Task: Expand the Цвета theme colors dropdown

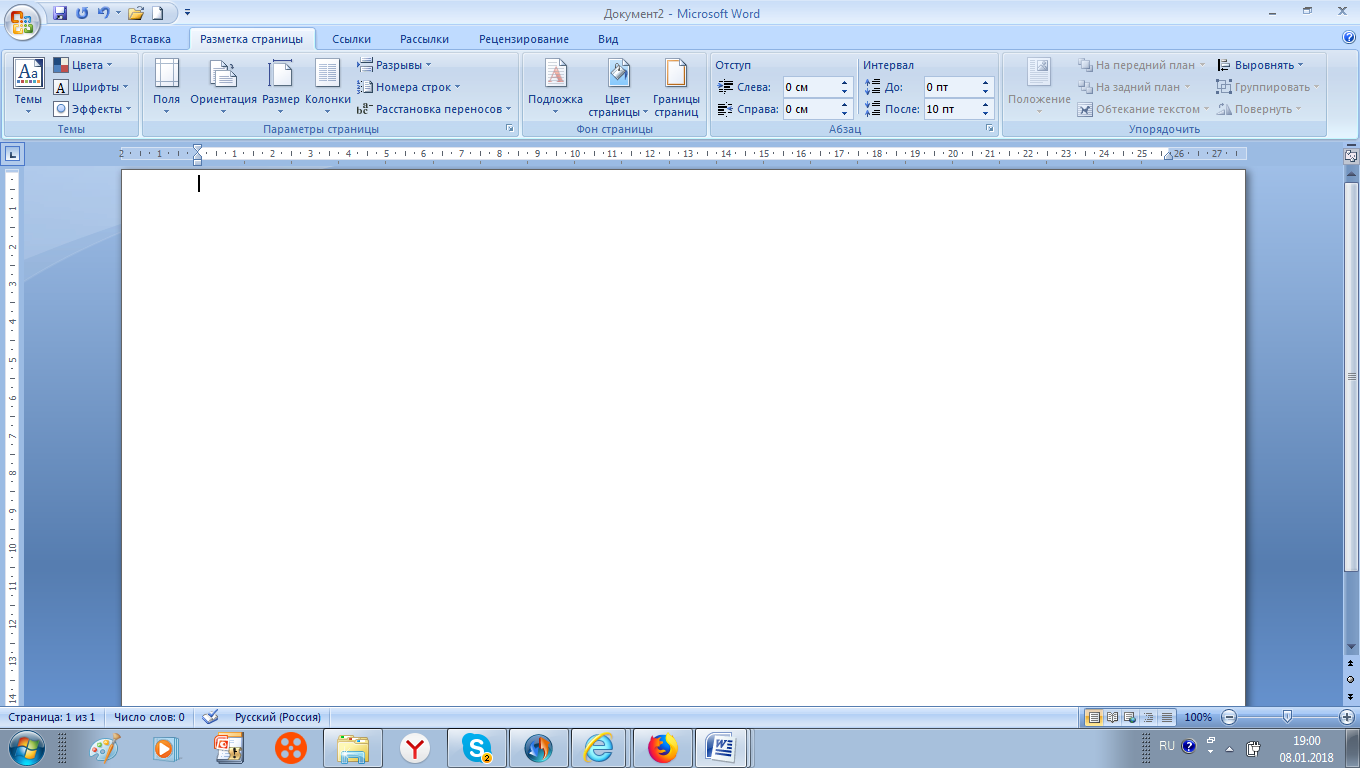Action: click(x=83, y=65)
